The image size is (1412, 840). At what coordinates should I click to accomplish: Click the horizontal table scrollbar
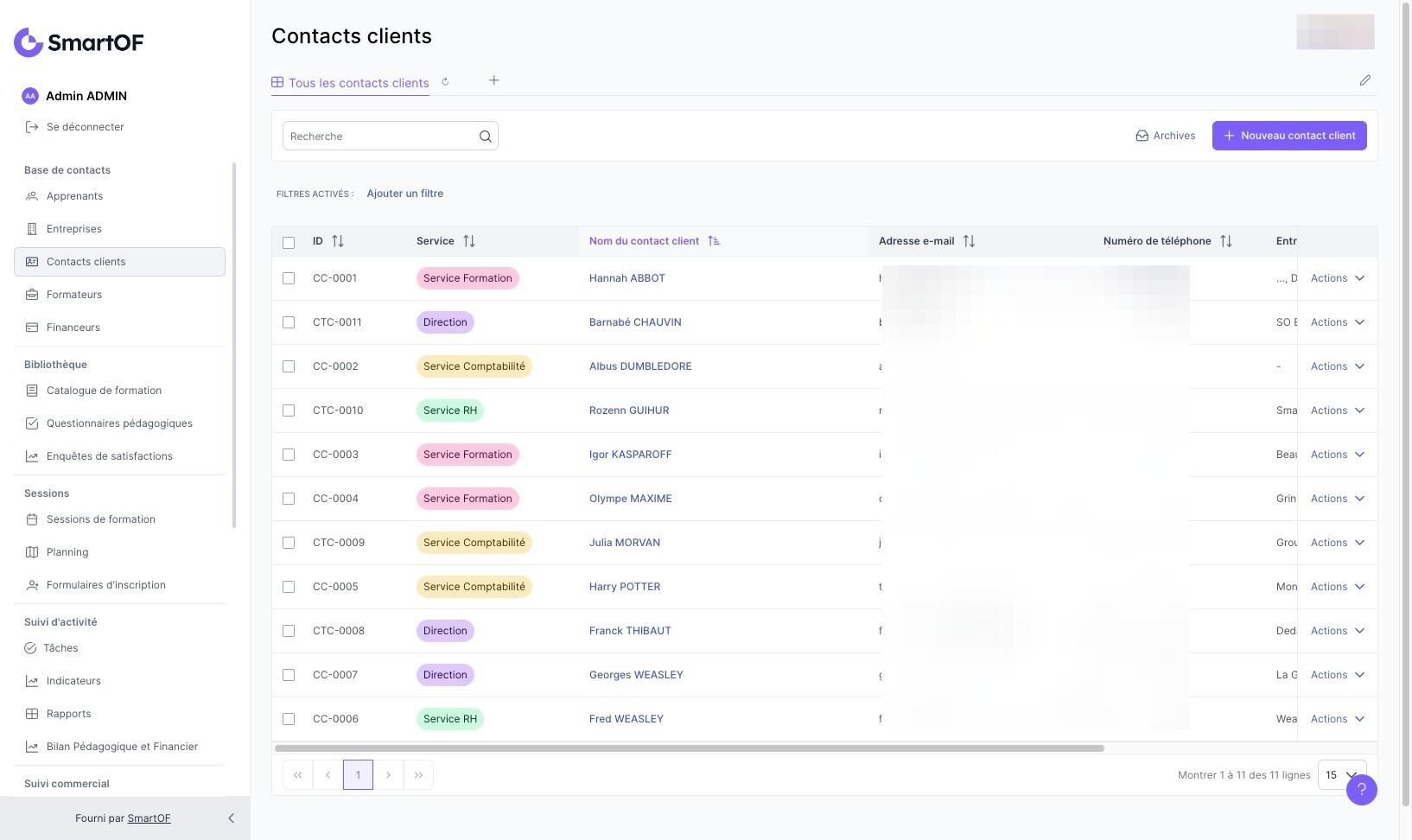[690, 748]
